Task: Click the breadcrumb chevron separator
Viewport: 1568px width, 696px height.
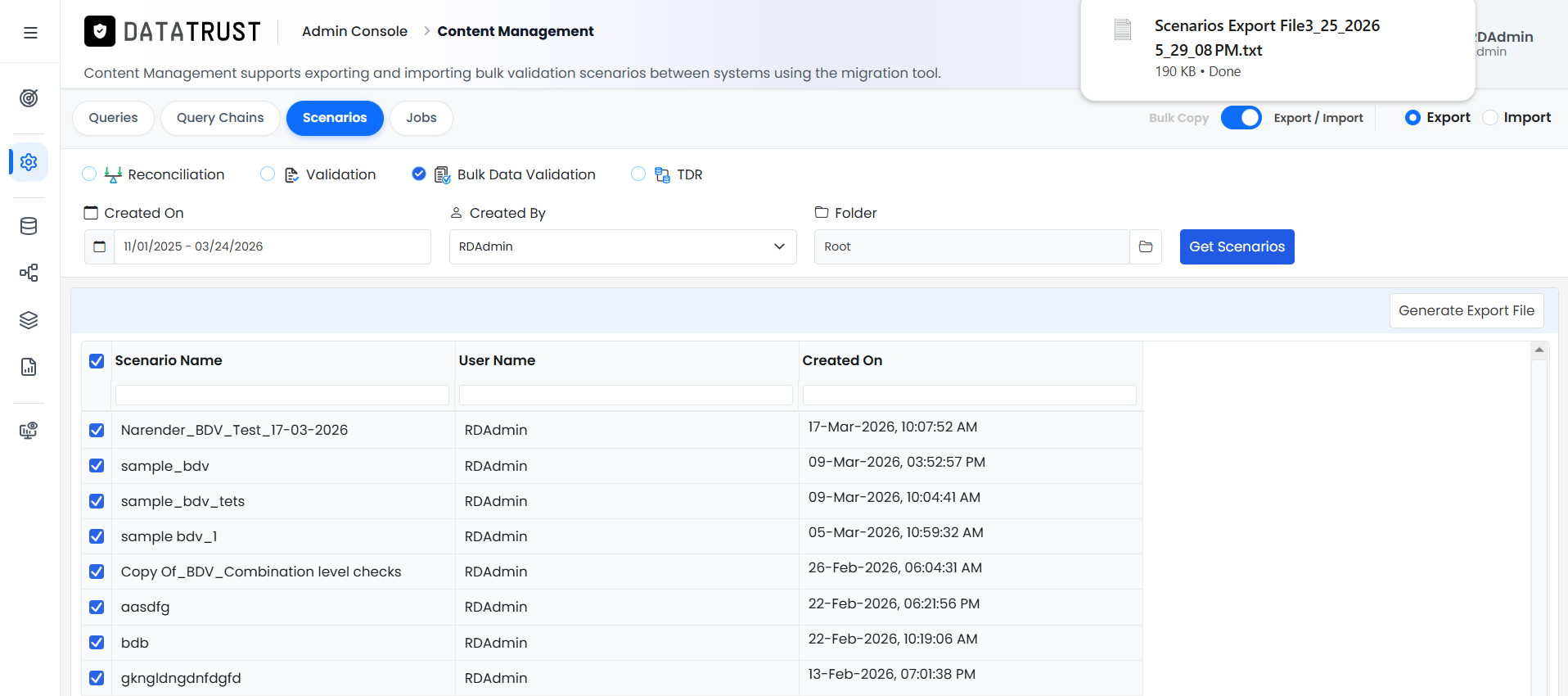Action: coord(426,31)
